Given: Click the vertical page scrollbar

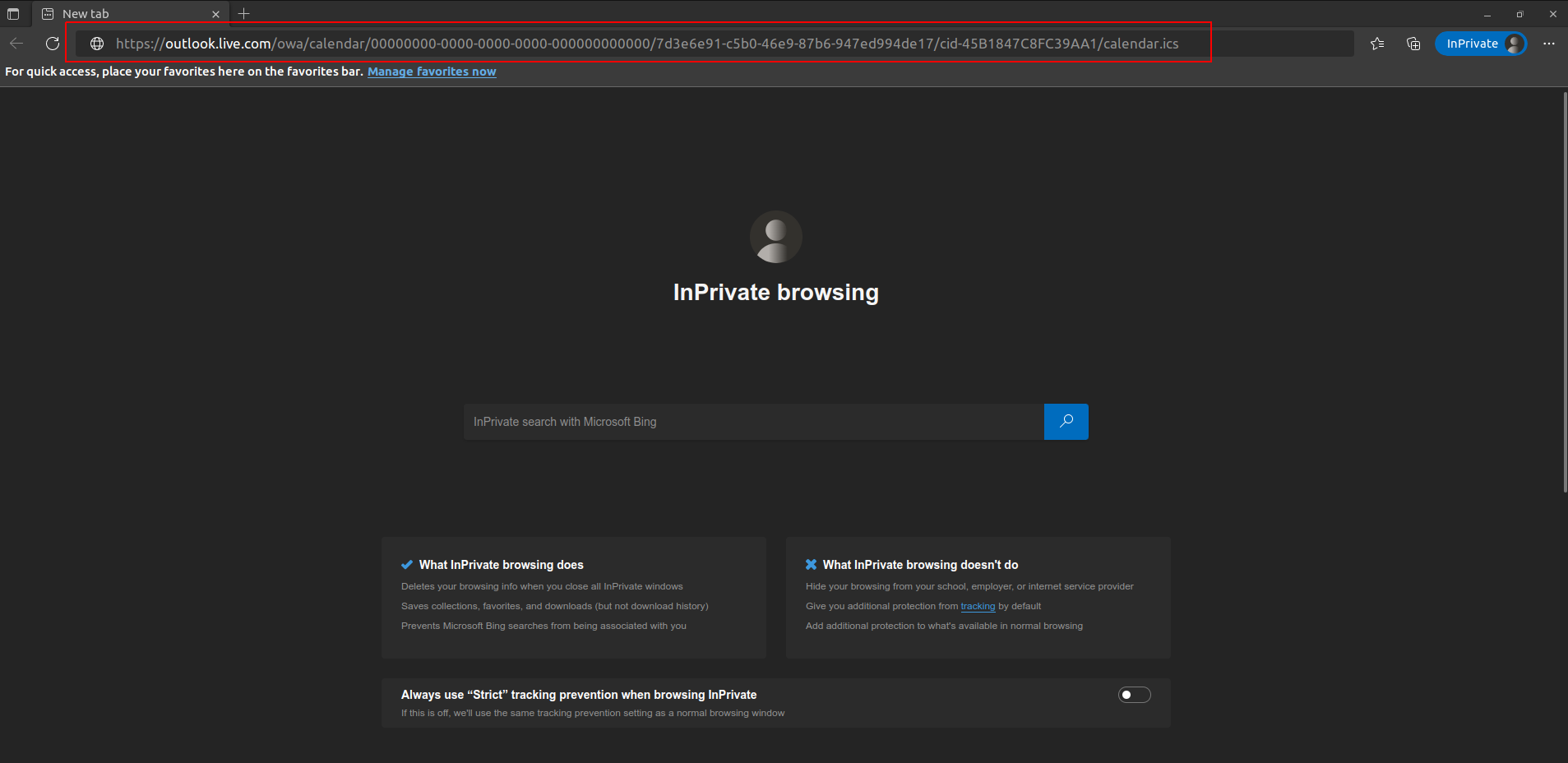Looking at the screenshot, I should [x=1565, y=292].
